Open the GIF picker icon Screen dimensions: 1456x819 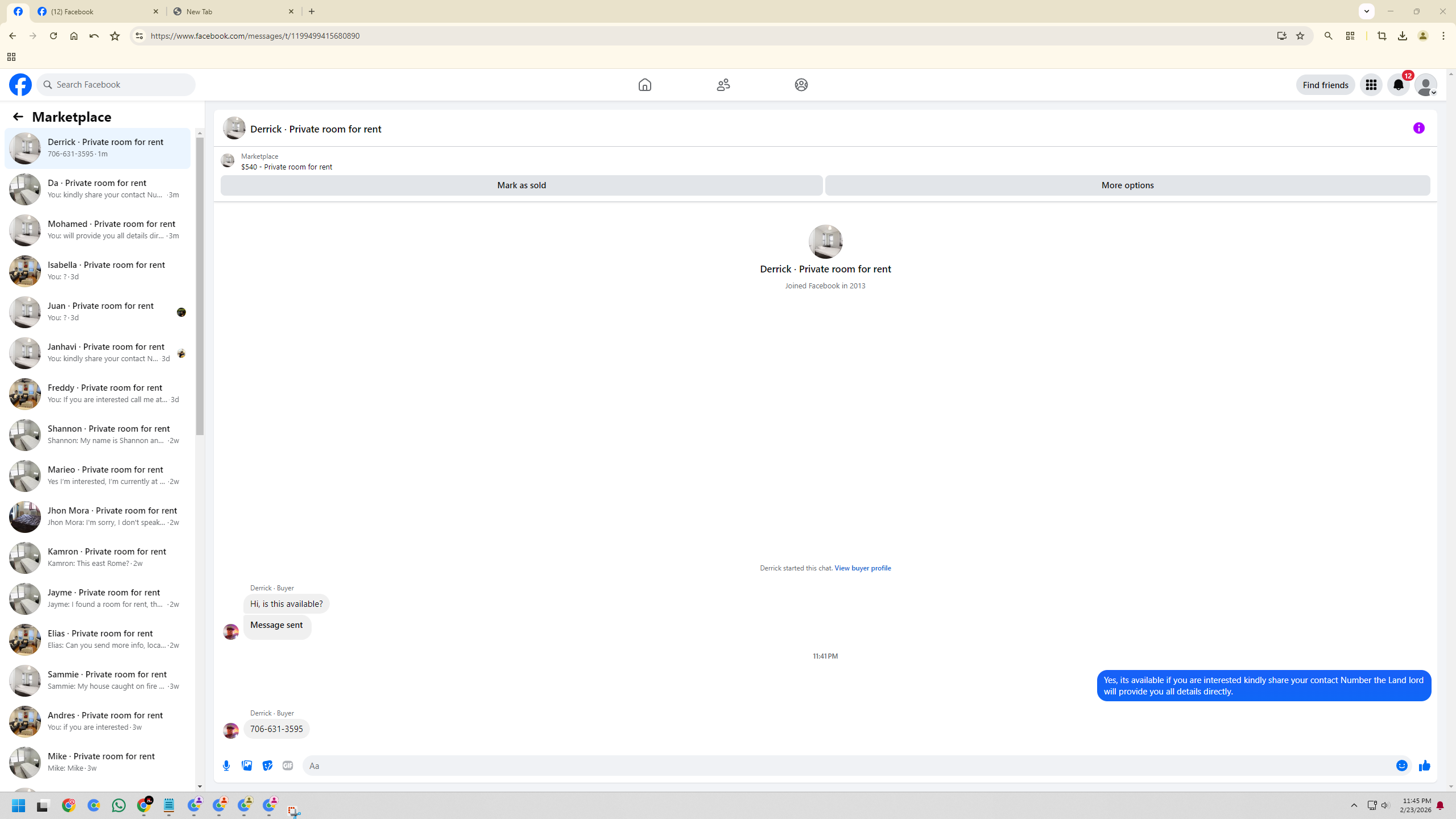(288, 766)
